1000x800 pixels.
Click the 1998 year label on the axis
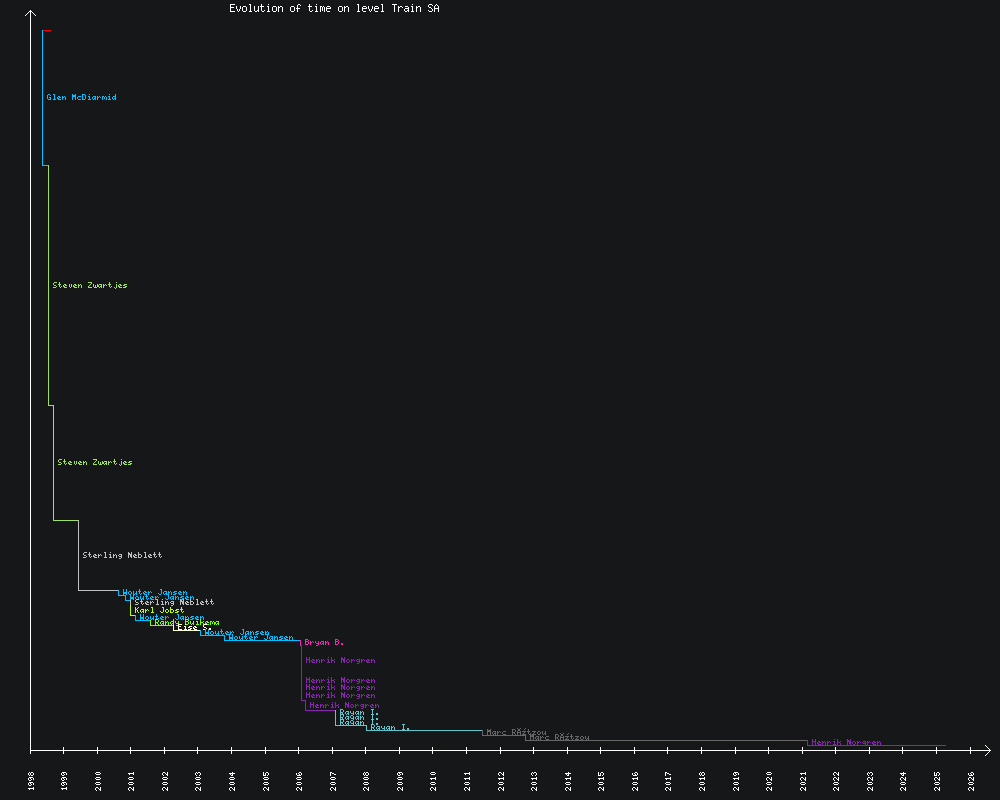click(x=31, y=780)
